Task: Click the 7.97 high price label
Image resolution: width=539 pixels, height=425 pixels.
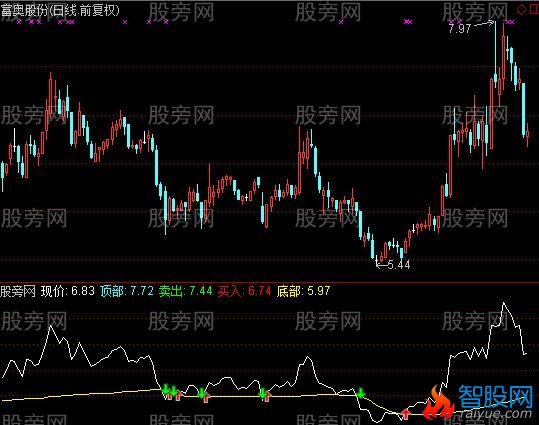Action: click(459, 29)
